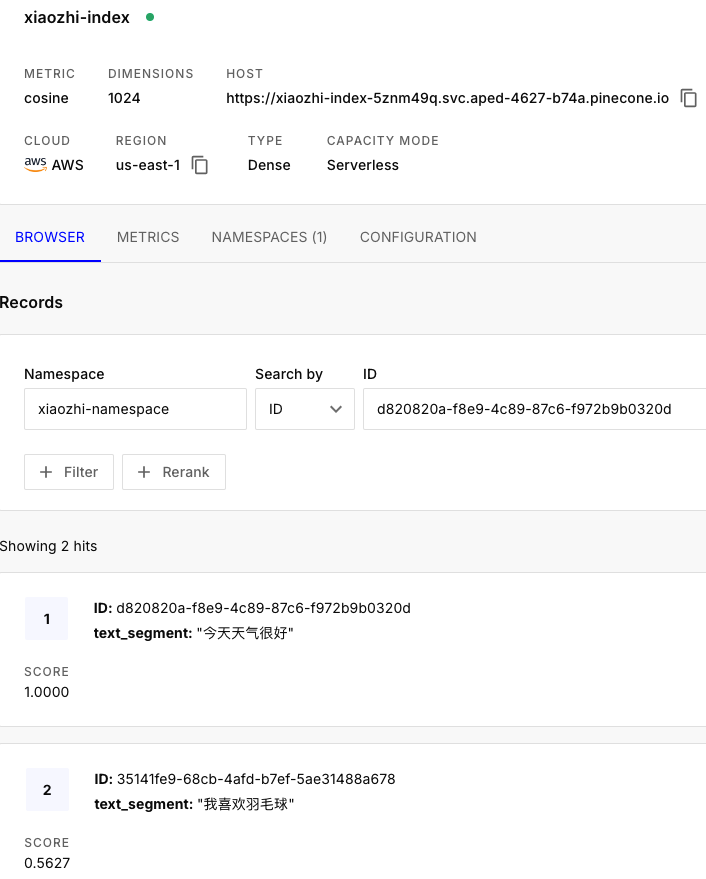The height and width of the screenshot is (879, 706).
Task: Copy the us-east-1 region value
Action: tap(200, 165)
